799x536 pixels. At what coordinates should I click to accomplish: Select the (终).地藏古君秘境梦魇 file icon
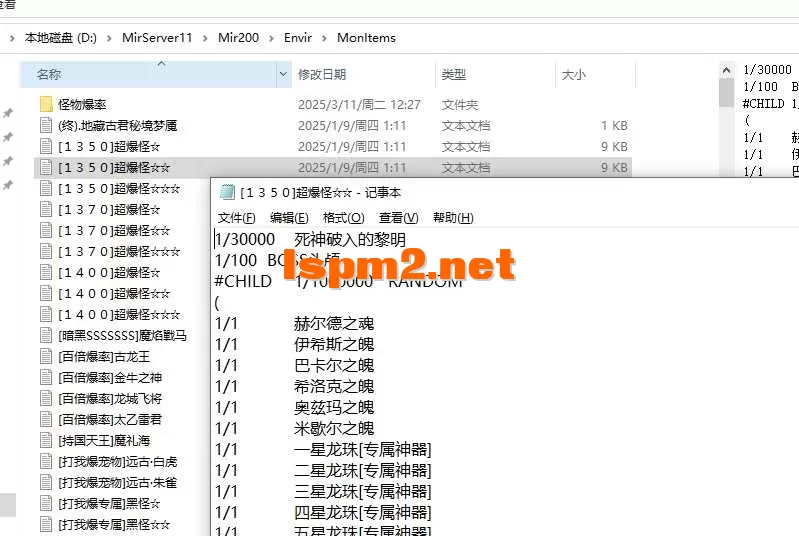[46, 125]
